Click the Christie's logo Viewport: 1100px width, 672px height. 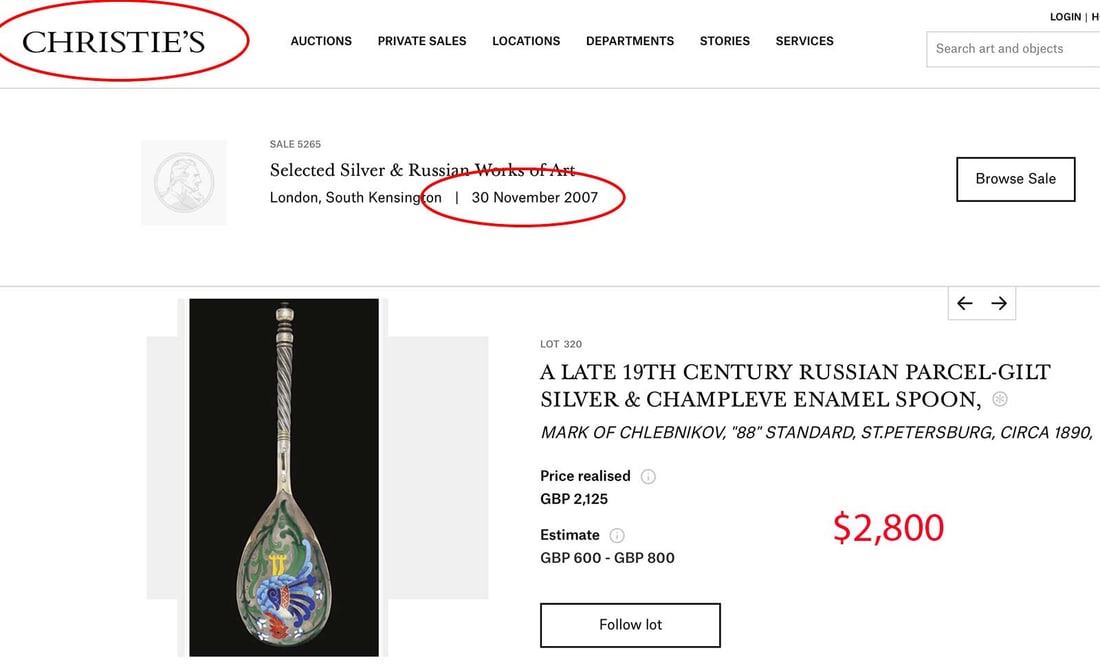113,41
